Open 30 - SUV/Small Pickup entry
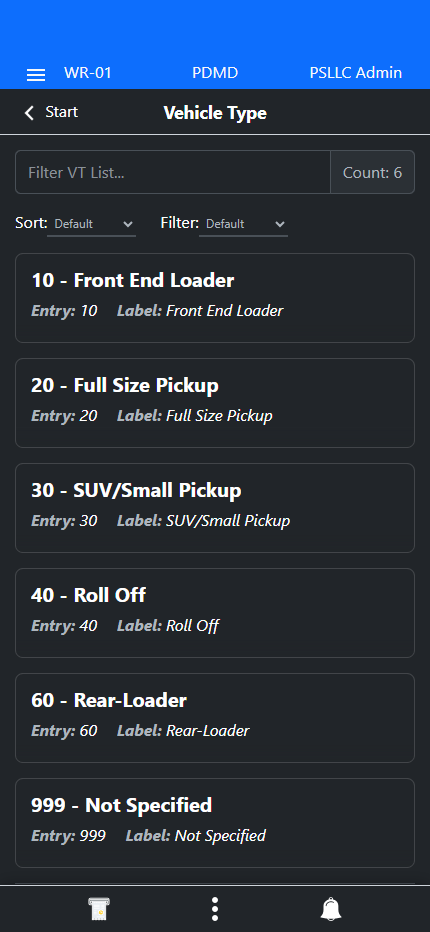Screen dimensions: 430x932 point(215,508)
